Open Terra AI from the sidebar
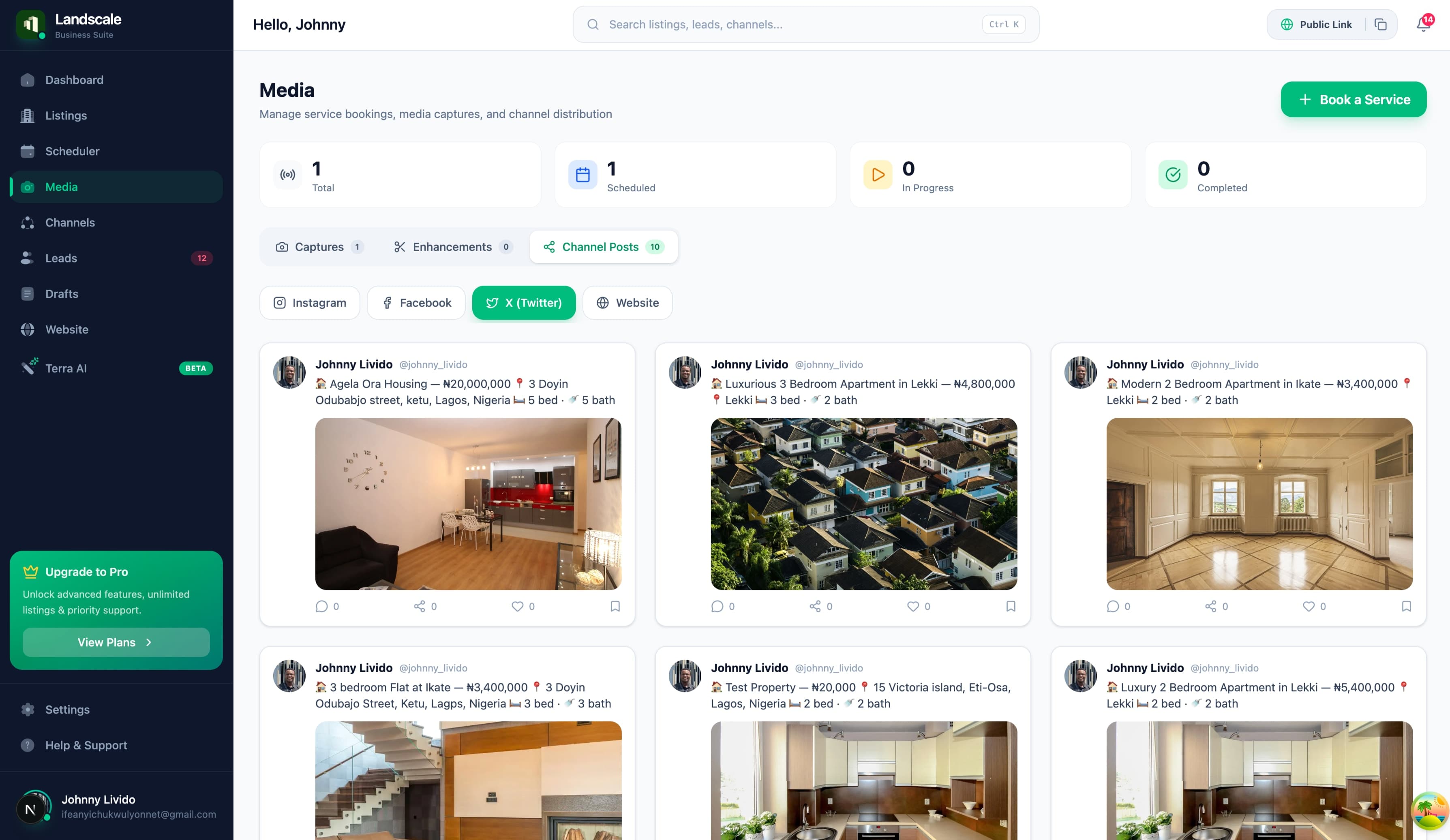 click(66, 368)
